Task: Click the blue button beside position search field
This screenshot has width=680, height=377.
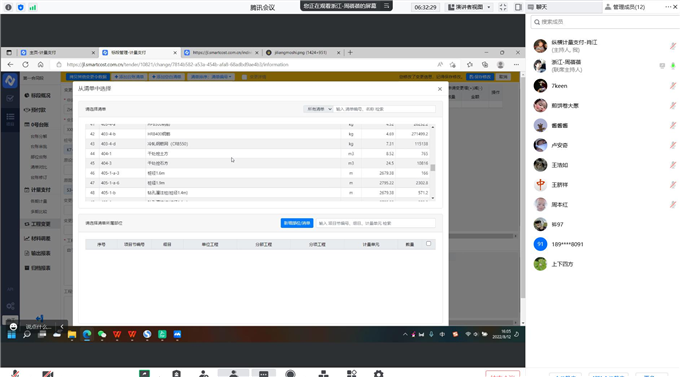Action: point(297,223)
